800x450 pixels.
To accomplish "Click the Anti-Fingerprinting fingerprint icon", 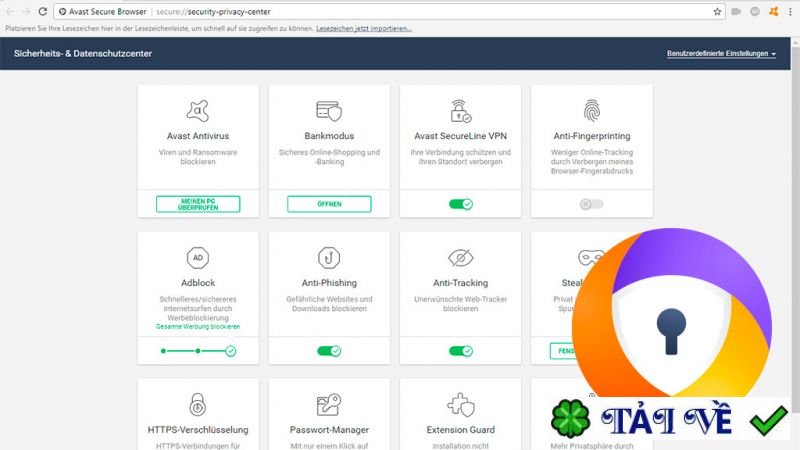I will tap(592, 110).
